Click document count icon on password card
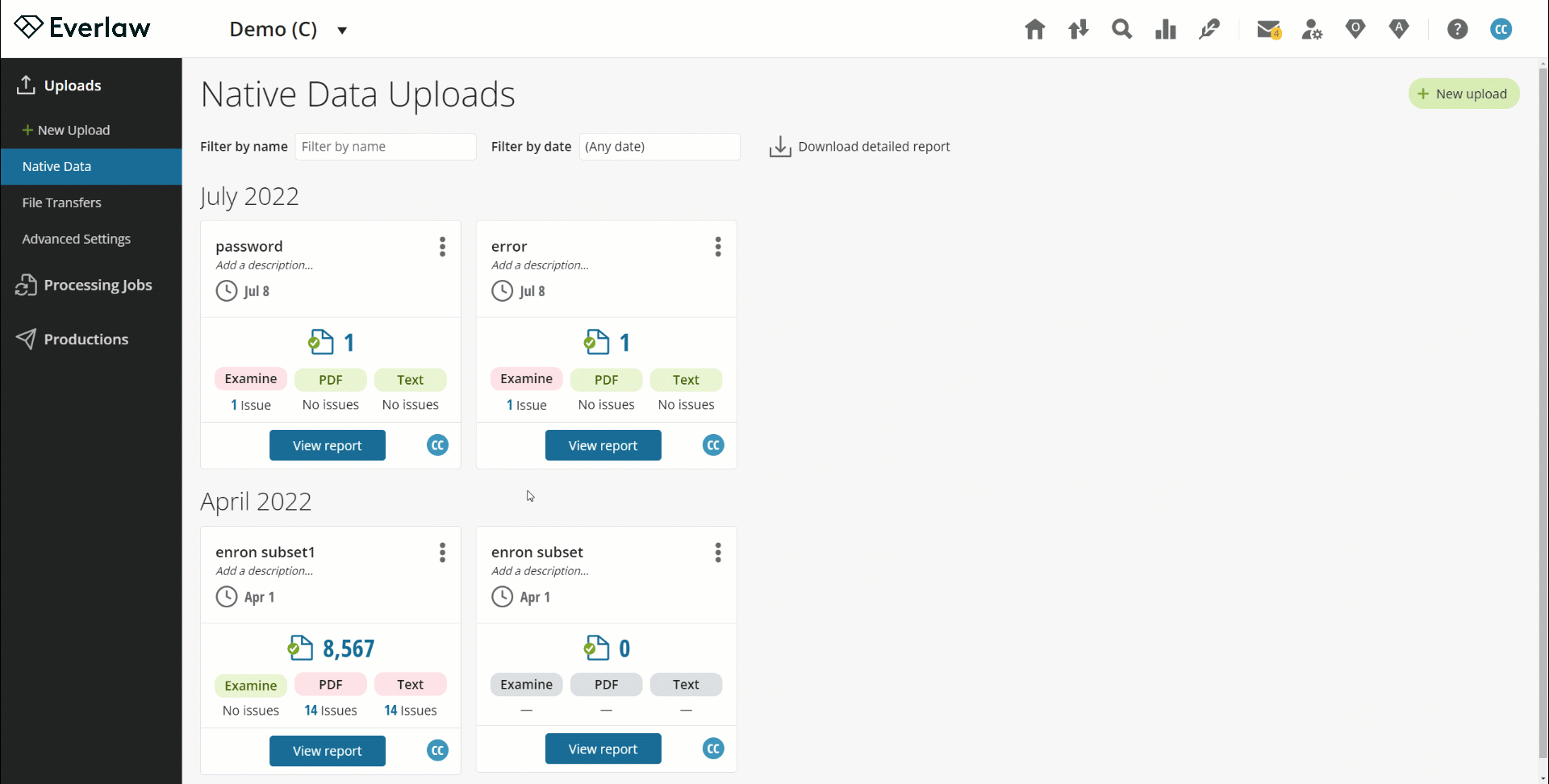 [x=321, y=342]
